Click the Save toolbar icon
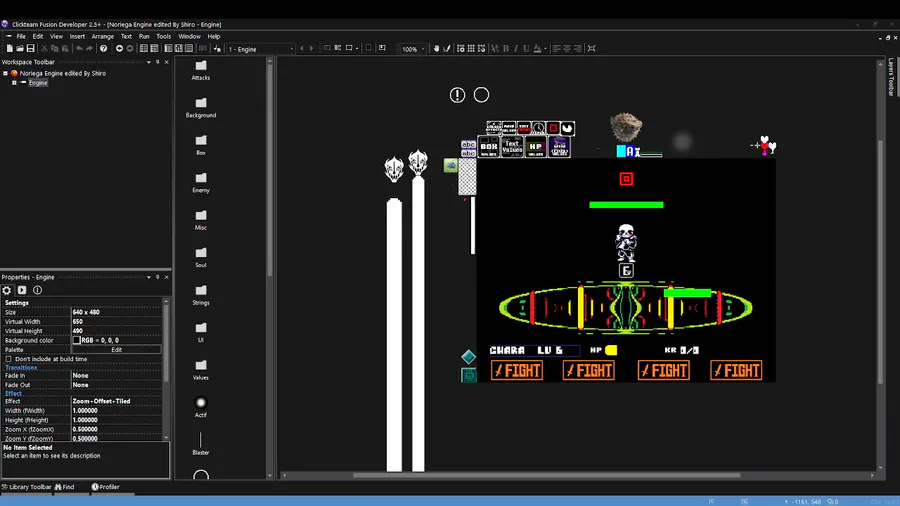This screenshot has height=506, width=900. 30,49
